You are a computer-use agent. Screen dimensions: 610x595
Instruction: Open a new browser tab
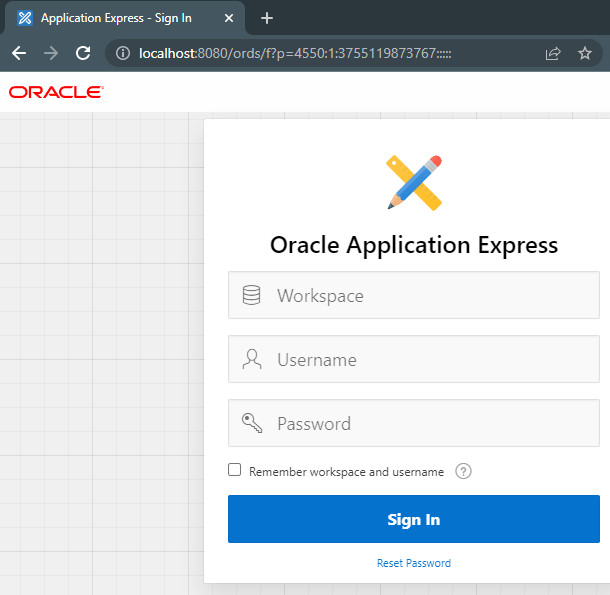266,18
